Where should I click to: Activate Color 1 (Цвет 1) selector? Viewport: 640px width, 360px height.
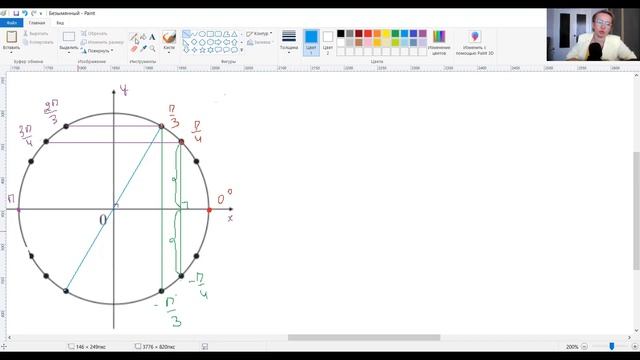point(311,42)
